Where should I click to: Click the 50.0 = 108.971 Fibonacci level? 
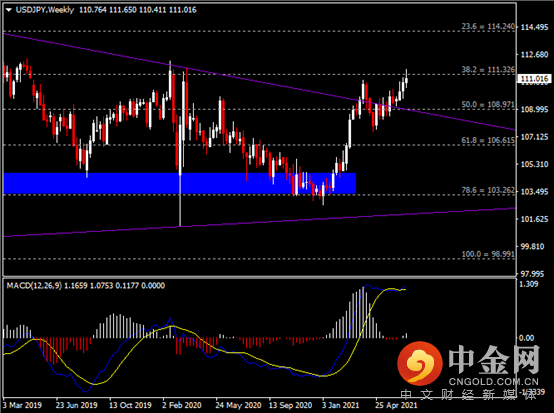[488, 105]
